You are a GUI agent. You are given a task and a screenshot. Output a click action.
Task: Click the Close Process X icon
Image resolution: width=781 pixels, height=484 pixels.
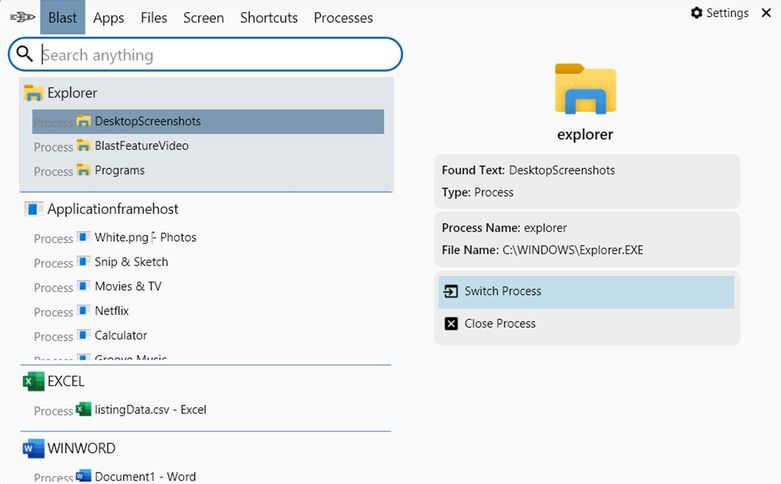click(x=450, y=323)
